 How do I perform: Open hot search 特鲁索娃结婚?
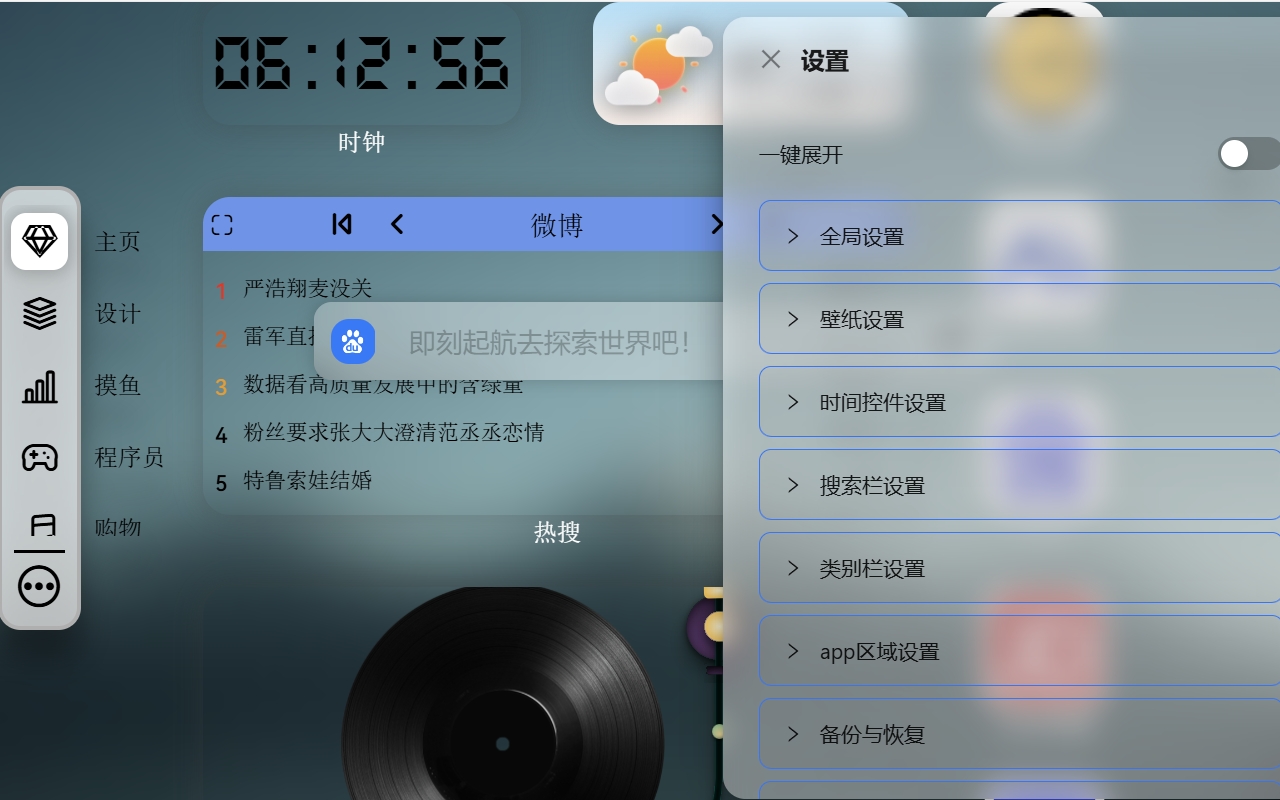click(308, 481)
